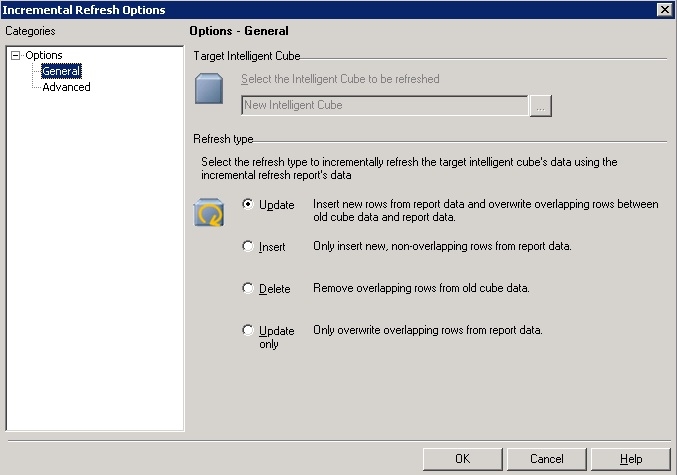
Task: Enable the Update only option
Action: tap(249, 330)
